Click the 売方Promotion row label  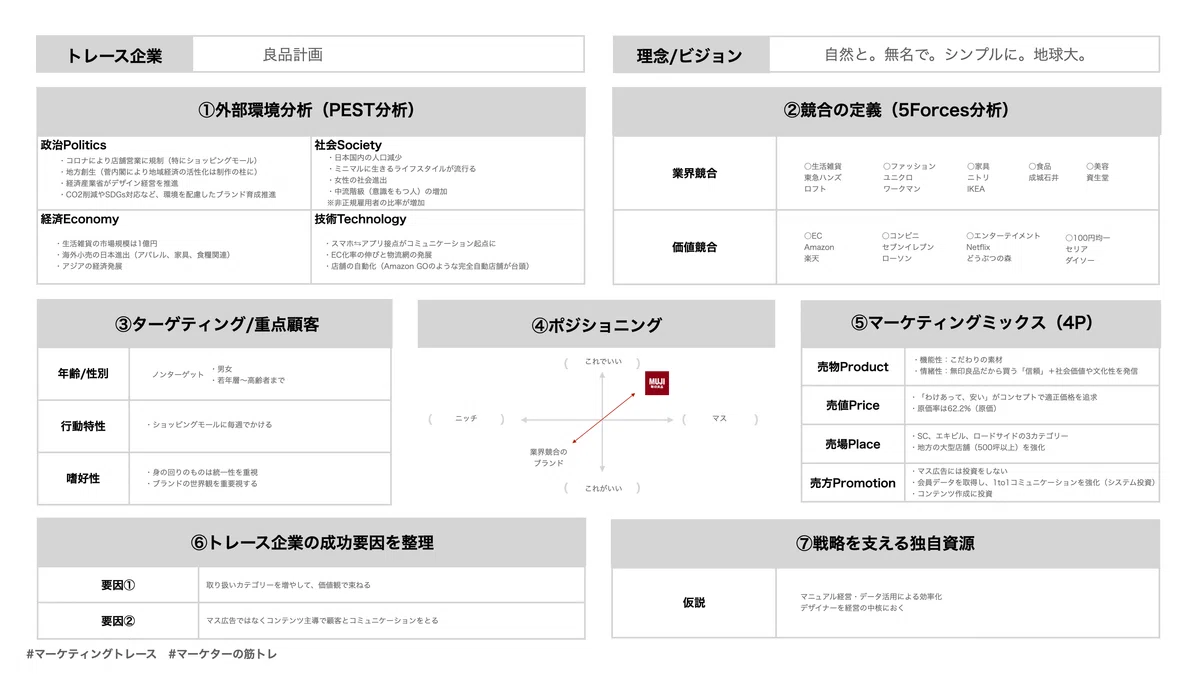(853, 483)
